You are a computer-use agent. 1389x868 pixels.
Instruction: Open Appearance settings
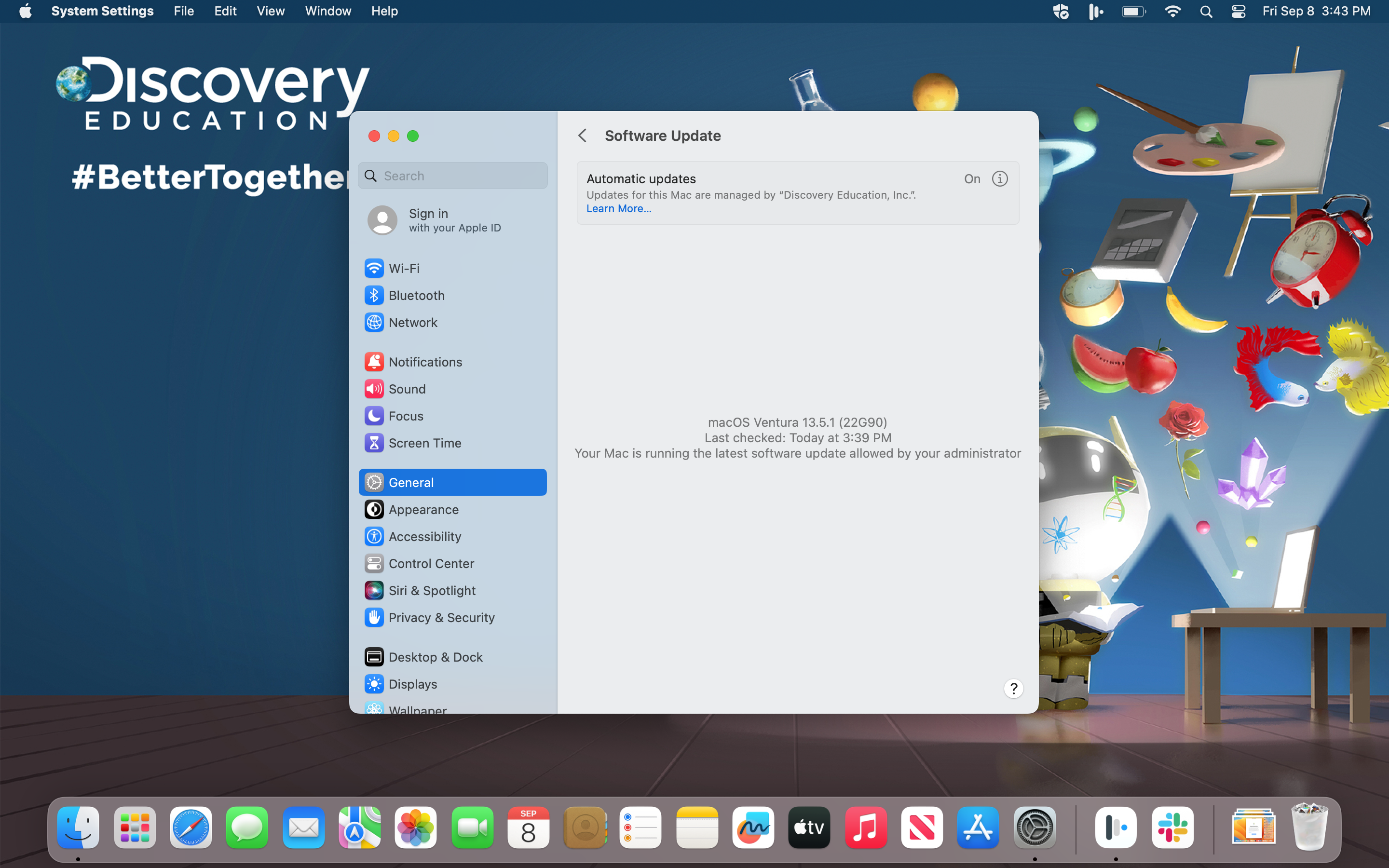point(452,509)
